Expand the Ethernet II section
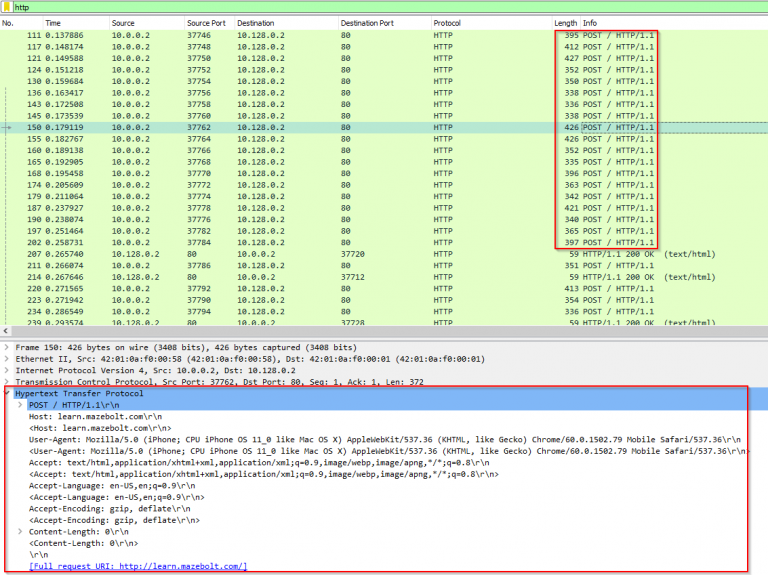This screenshot has height=575, width=768. point(7,359)
